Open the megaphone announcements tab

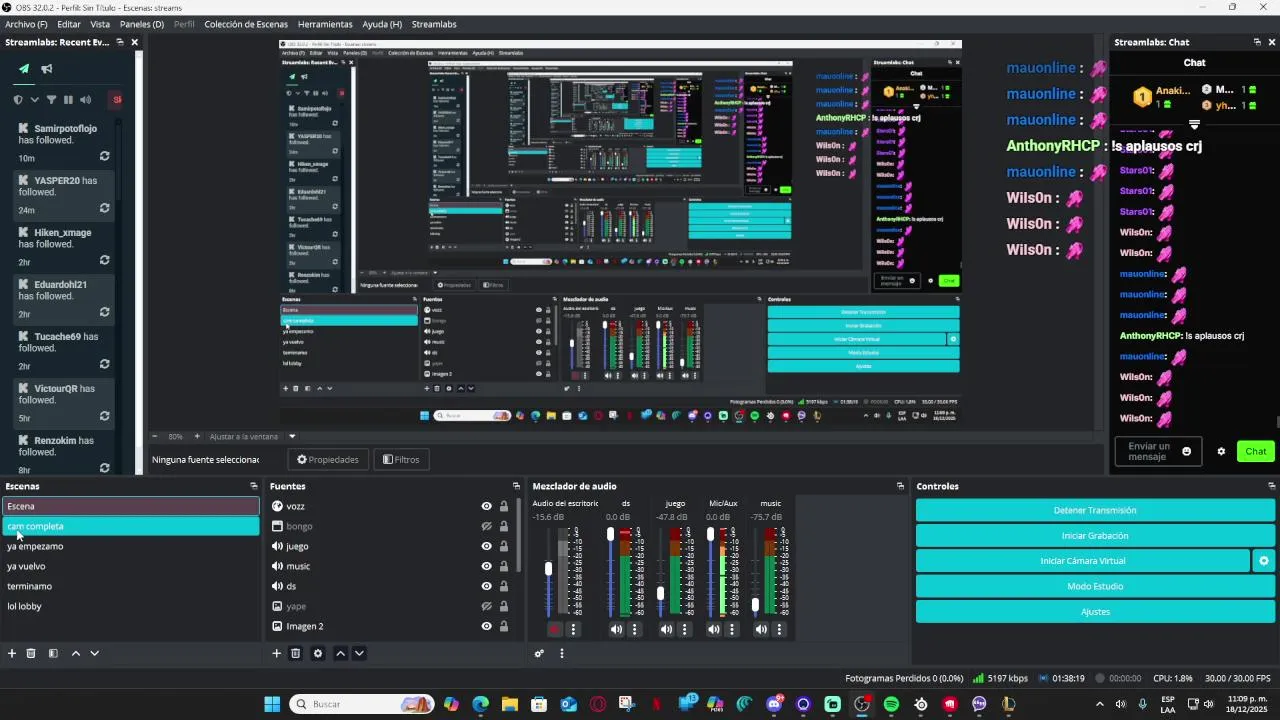point(47,69)
